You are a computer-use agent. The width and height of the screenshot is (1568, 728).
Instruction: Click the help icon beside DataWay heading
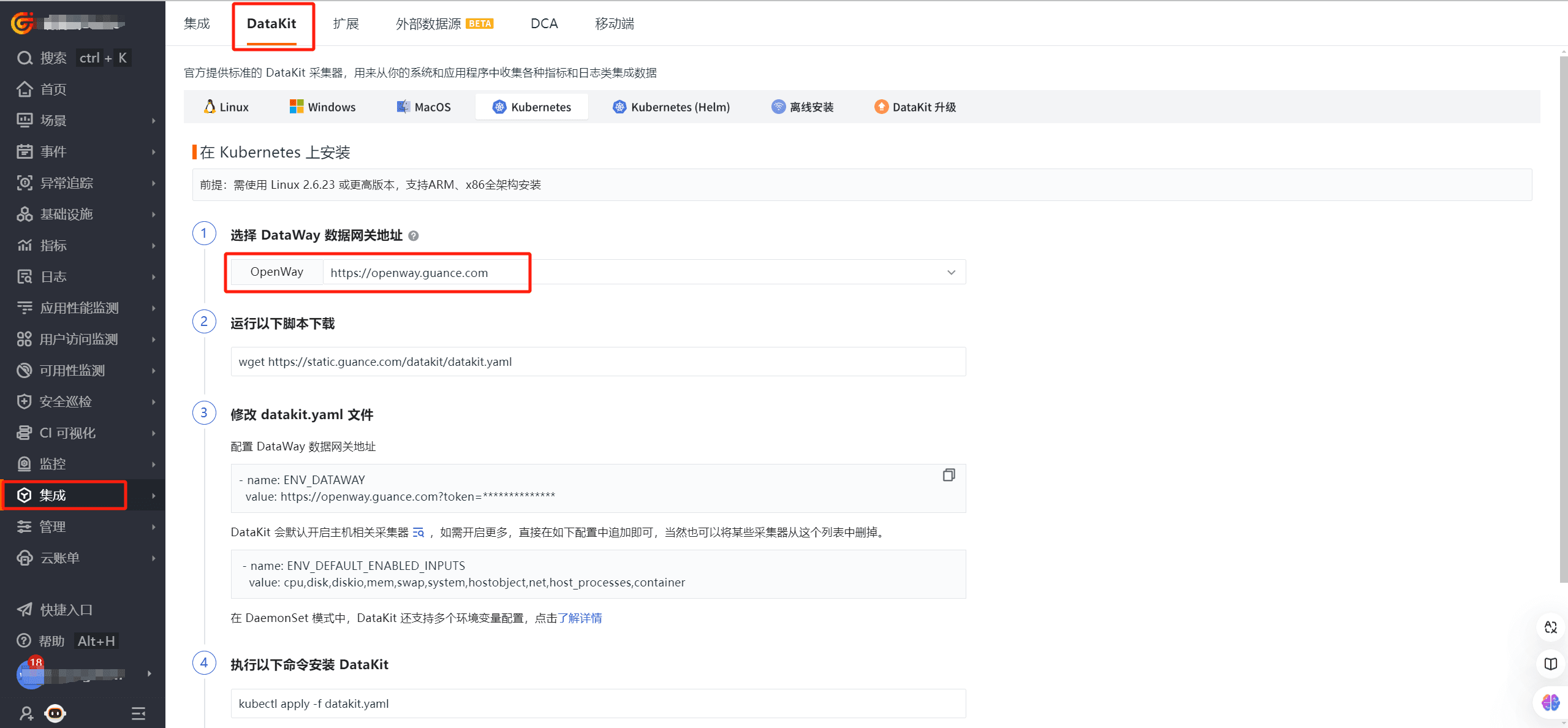click(x=414, y=236)
